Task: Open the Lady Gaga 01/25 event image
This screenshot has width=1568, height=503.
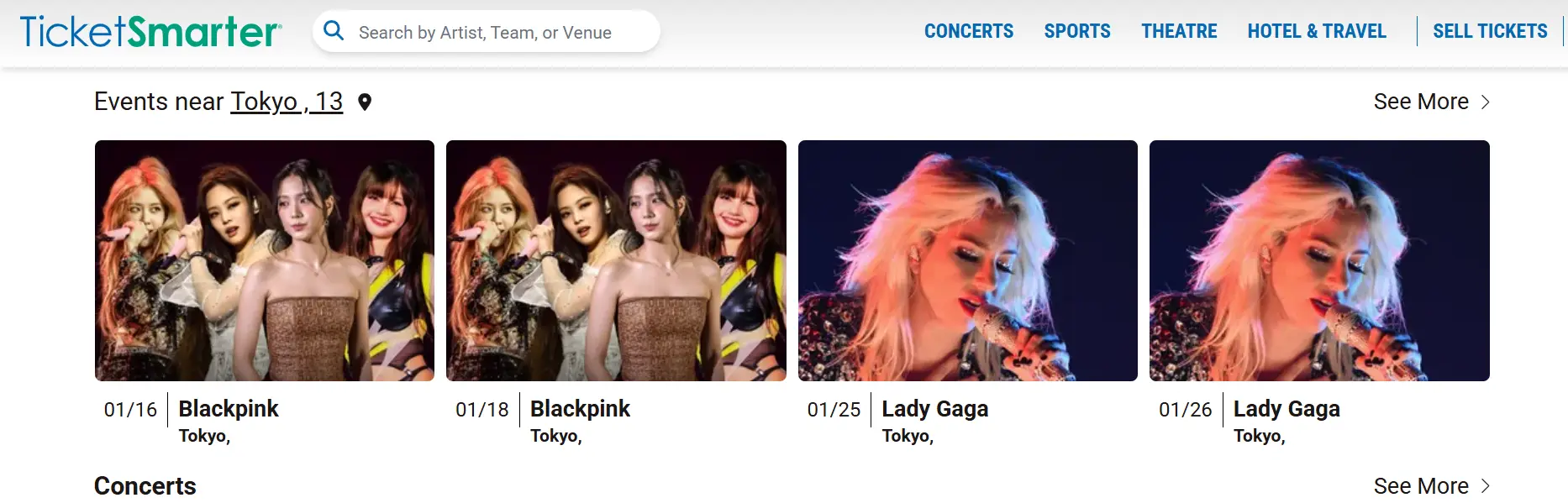Action: [967, 260]
